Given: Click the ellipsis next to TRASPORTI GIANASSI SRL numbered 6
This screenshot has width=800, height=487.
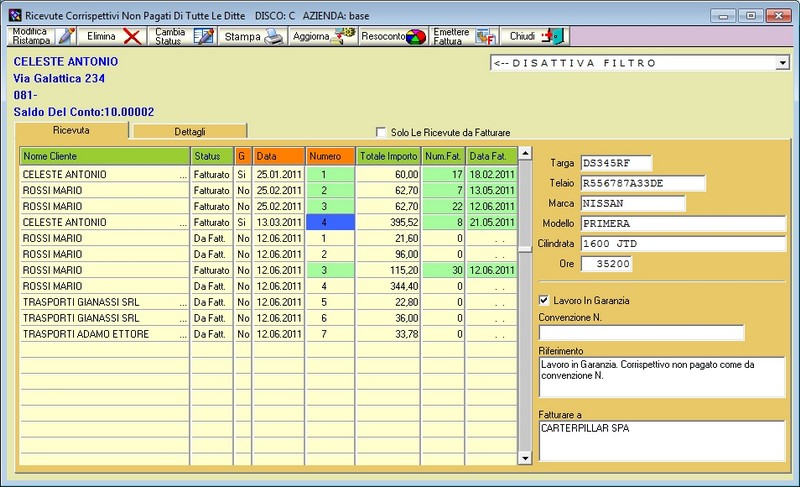Looking at the screenshot, I should (183, 320).
